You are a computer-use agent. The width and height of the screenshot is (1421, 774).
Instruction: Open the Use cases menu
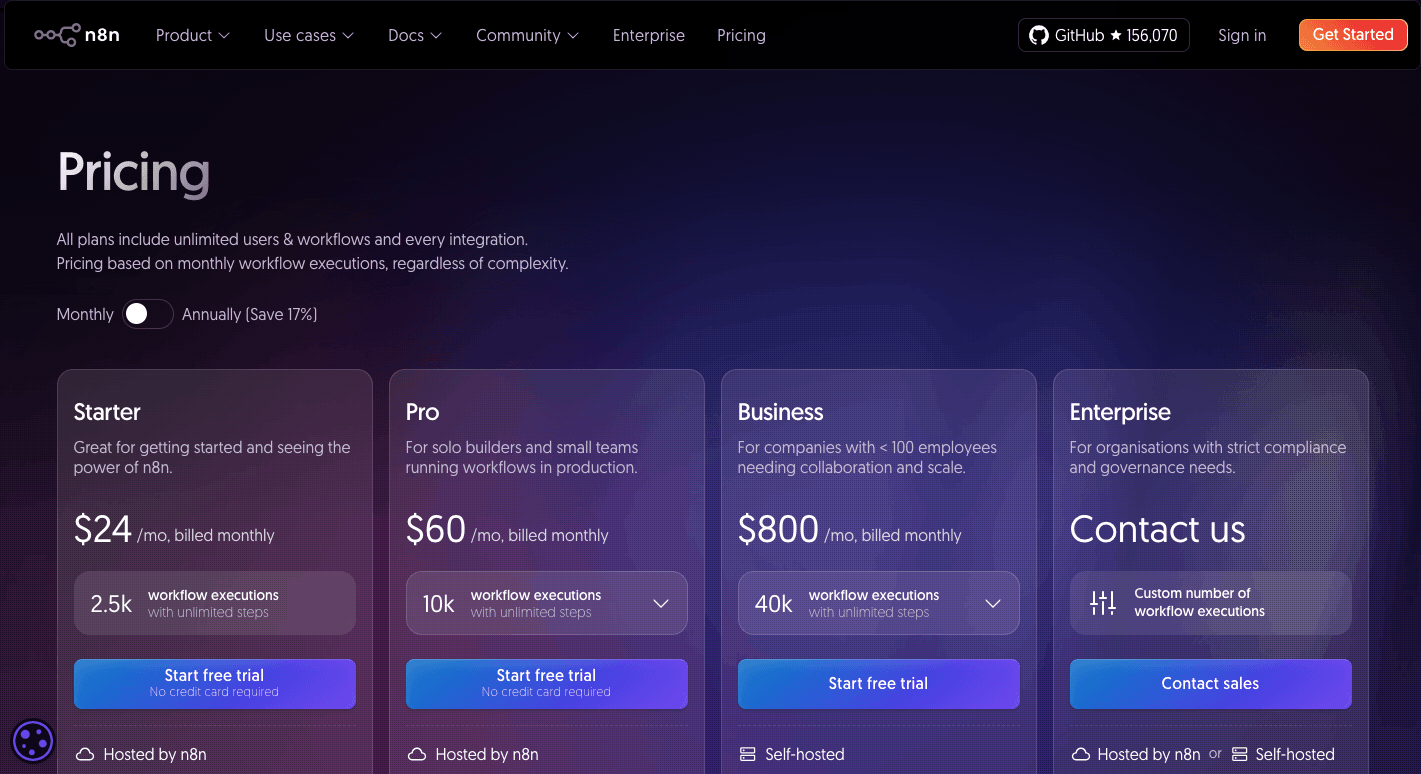[308, 35]
